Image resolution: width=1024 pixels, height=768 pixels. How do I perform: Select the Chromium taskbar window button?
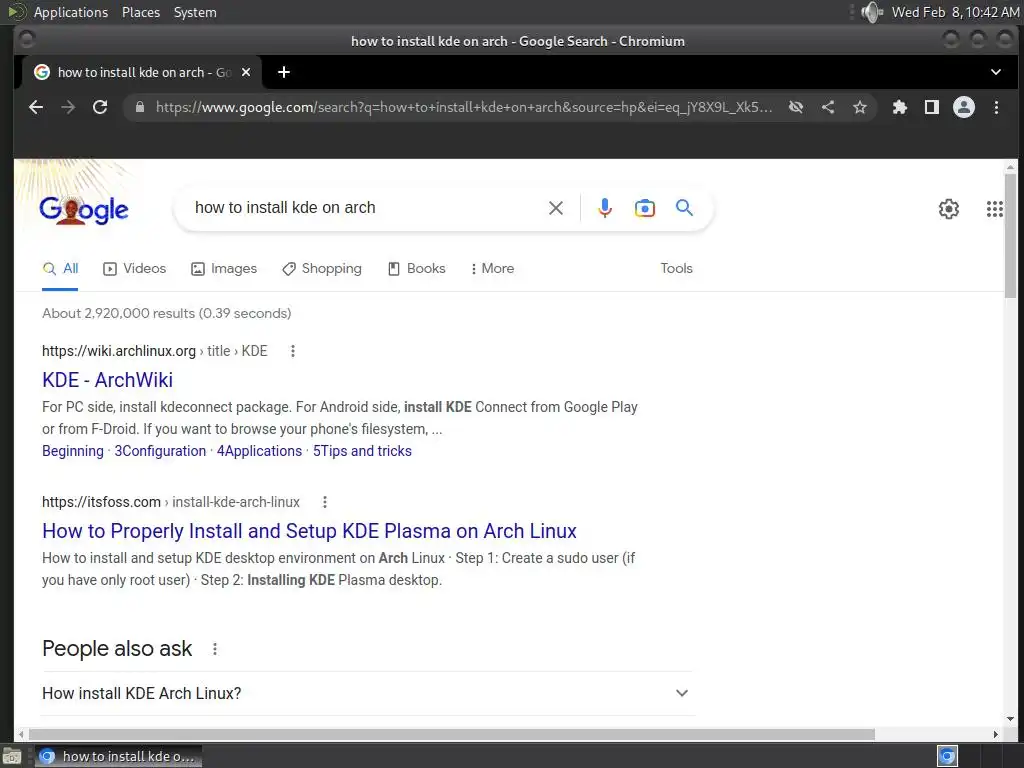118,756
